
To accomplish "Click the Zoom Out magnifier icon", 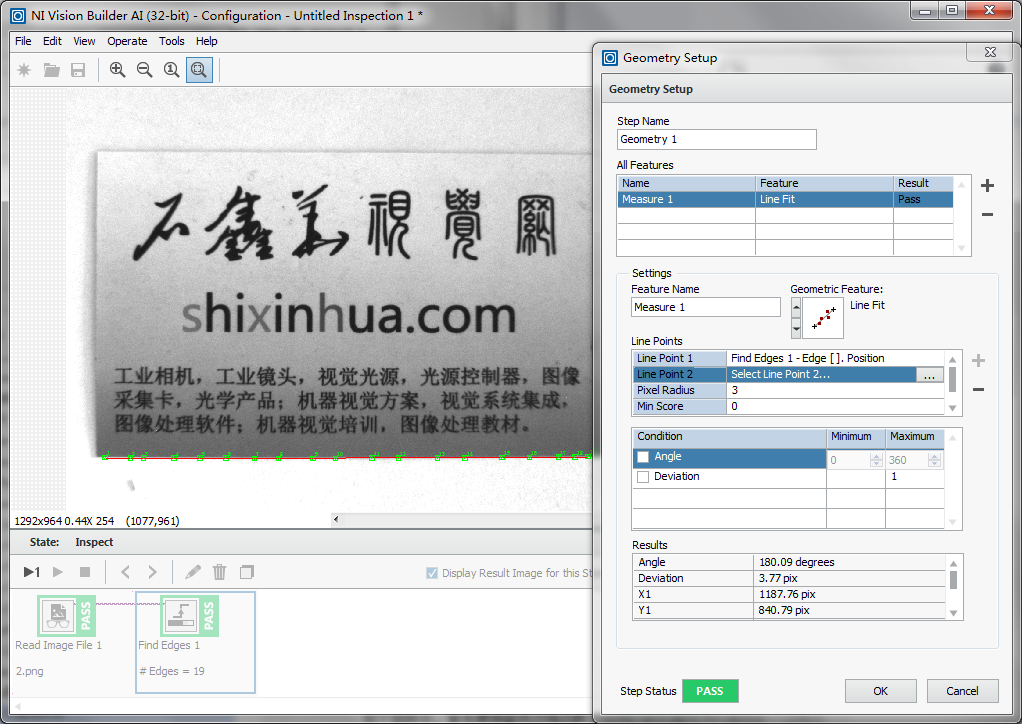I will pyautogui.click(x=145, y=70).
